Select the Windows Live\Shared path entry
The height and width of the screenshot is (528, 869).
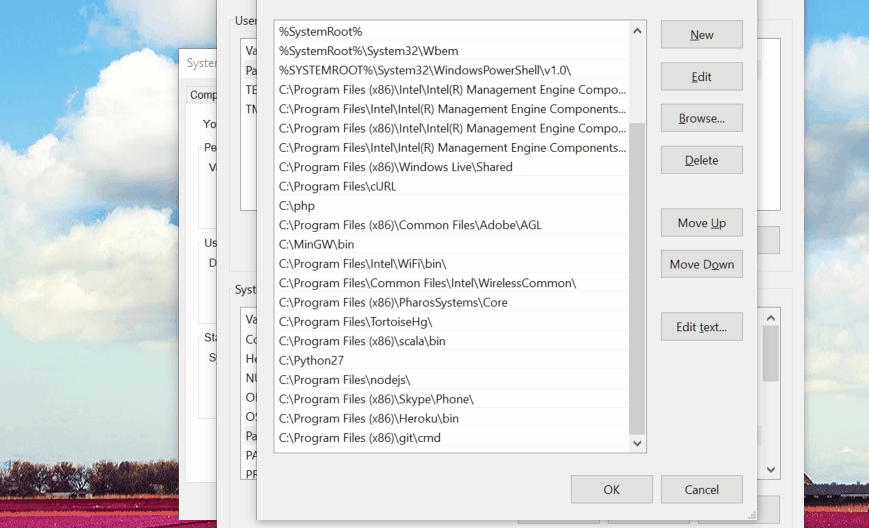(x=452, y=167)
